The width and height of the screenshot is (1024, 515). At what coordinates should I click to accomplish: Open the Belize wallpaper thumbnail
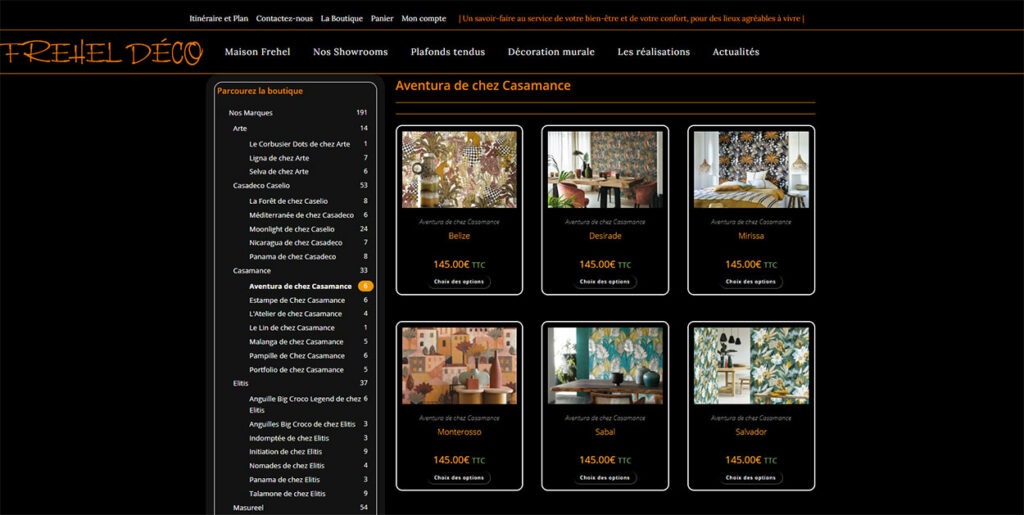click(459, 170)
